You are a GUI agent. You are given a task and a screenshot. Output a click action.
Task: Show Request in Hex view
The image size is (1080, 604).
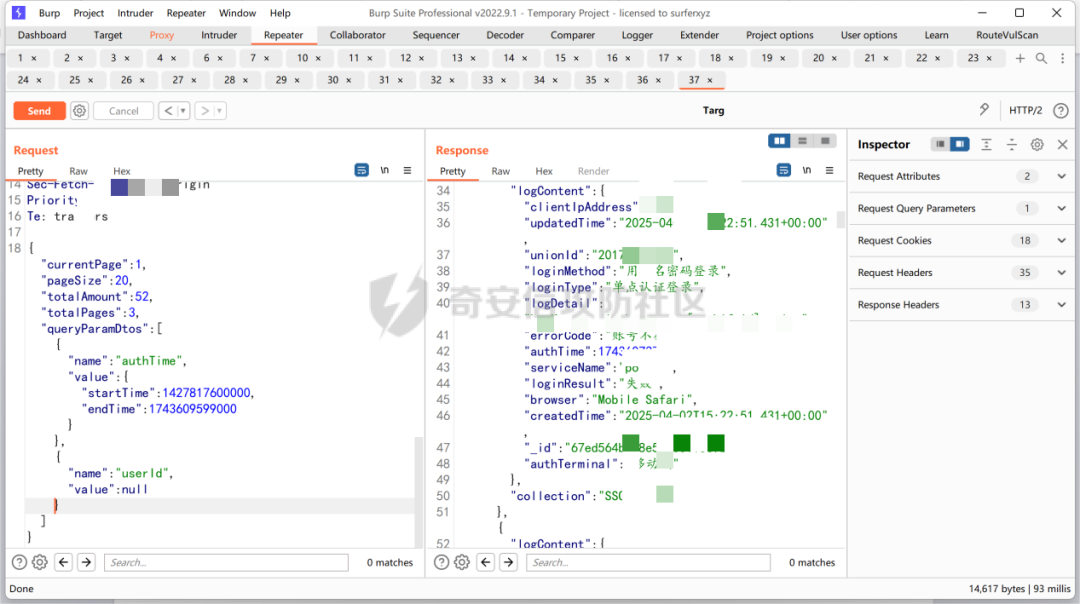pyautogui.click(x=122, y=171)
